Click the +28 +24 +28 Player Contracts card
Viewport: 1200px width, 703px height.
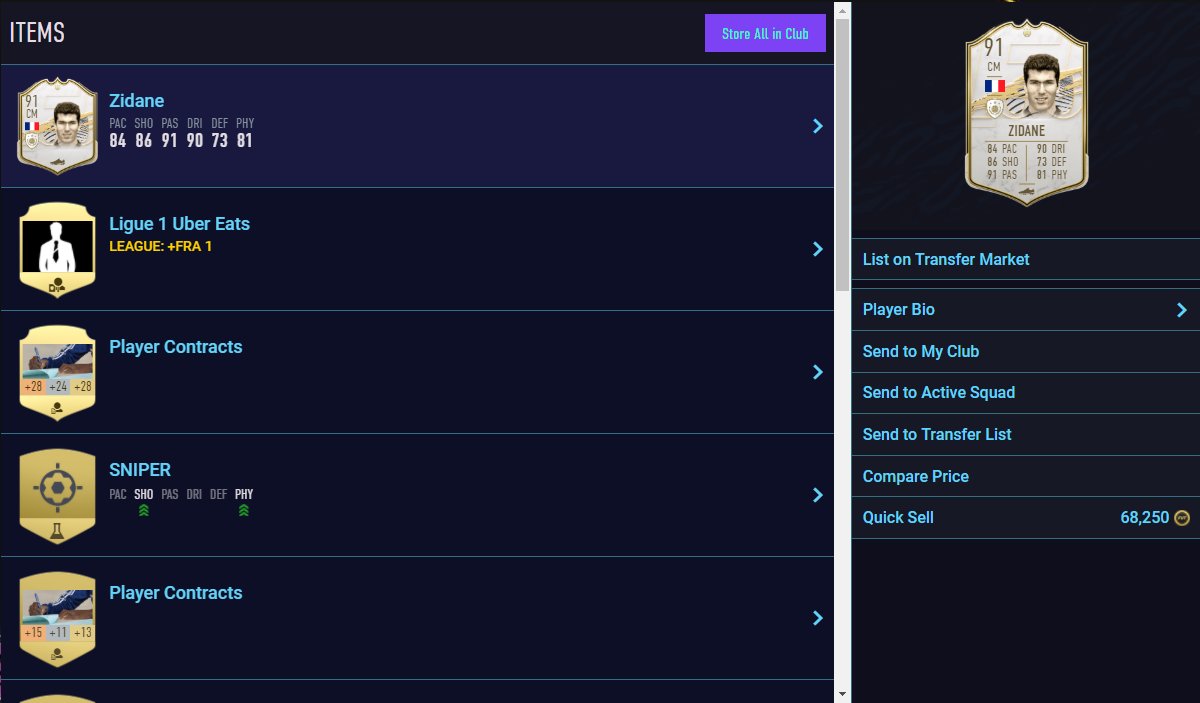[57, 372]
